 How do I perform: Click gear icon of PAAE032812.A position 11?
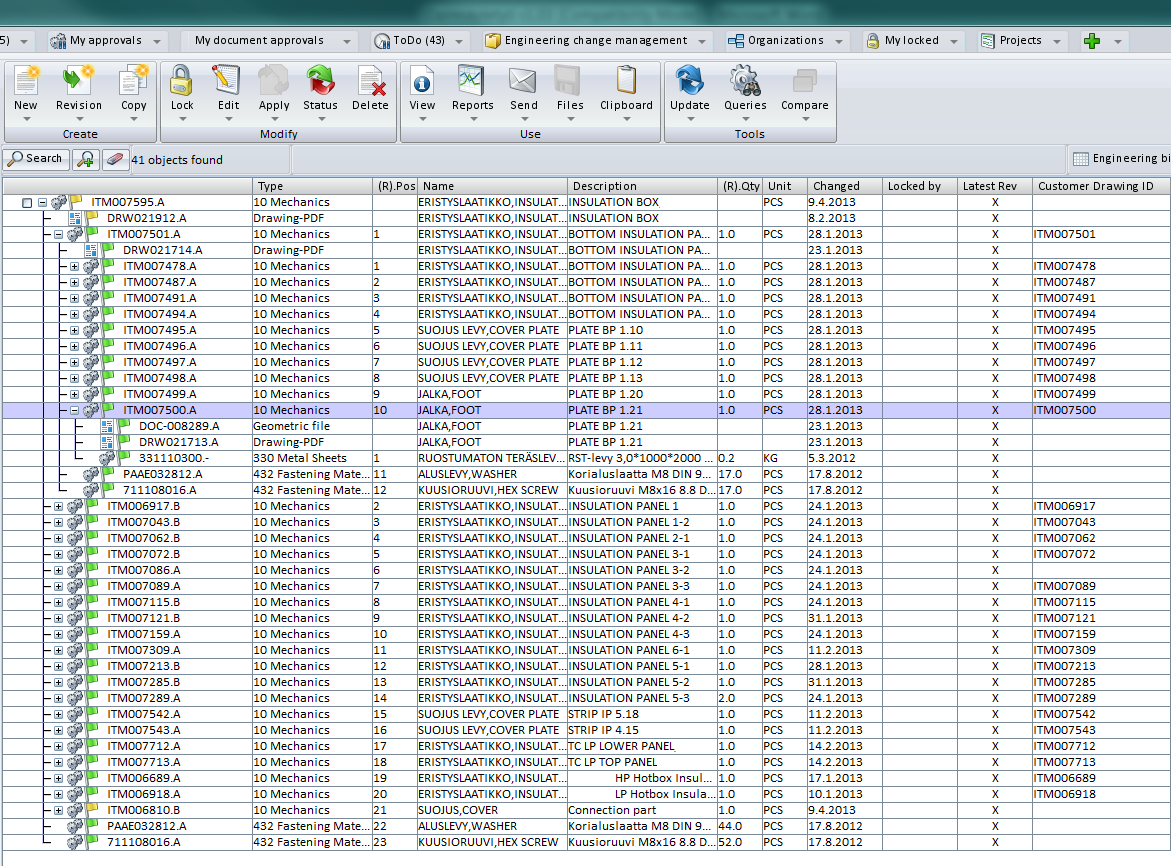pyautogui.click(x=90, y=474)
